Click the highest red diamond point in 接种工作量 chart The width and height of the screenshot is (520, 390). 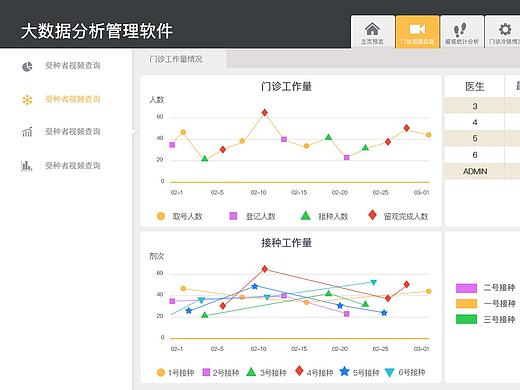coord(265,269)
